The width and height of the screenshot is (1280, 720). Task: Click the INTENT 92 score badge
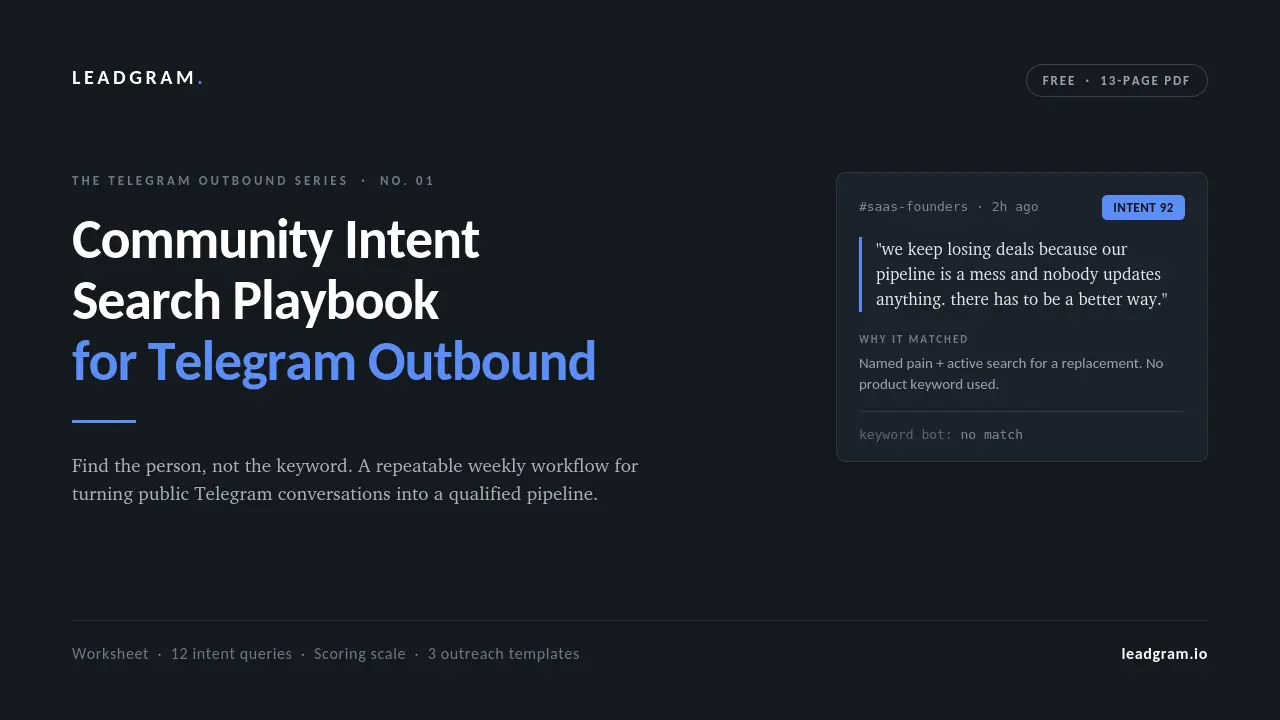[1143, 208]
